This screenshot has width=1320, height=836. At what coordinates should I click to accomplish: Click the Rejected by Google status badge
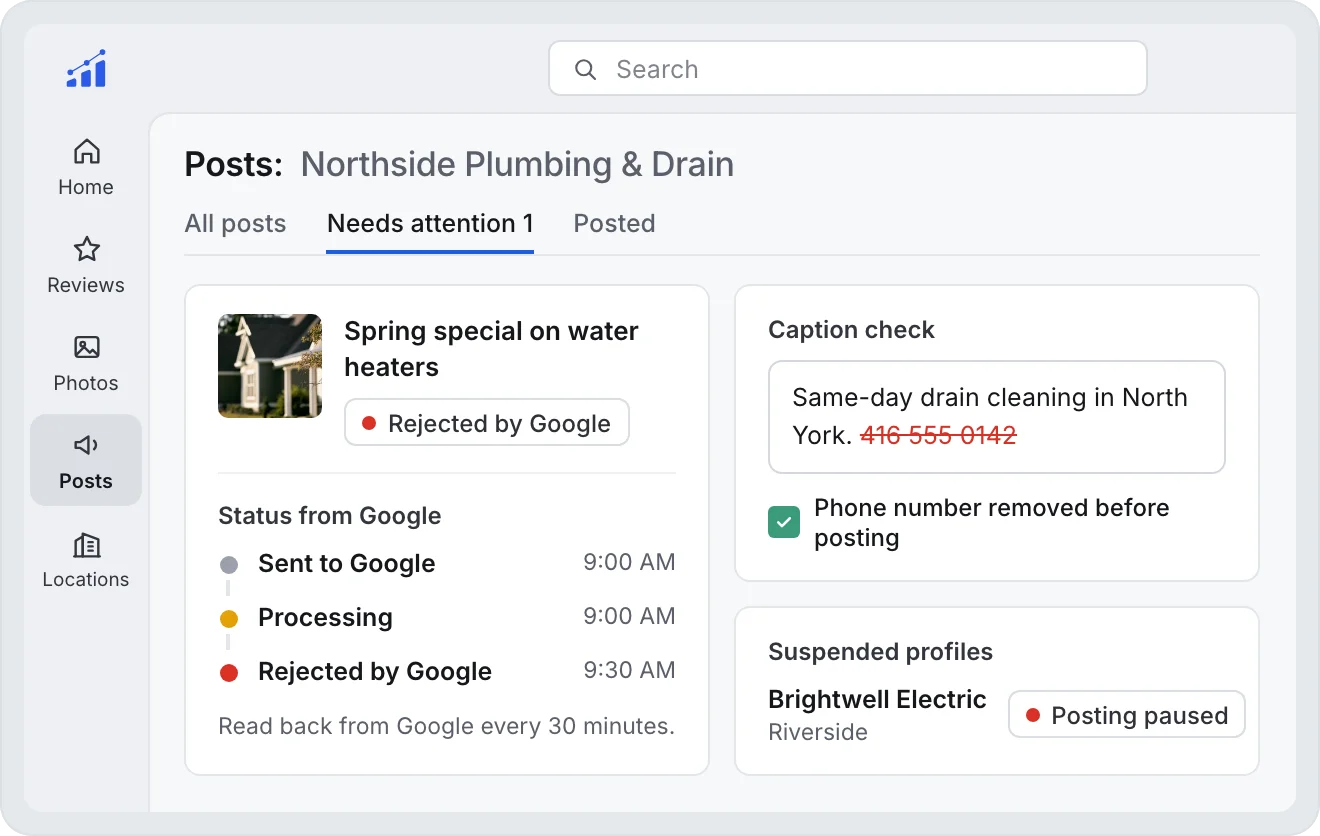[x=487, y=423]
